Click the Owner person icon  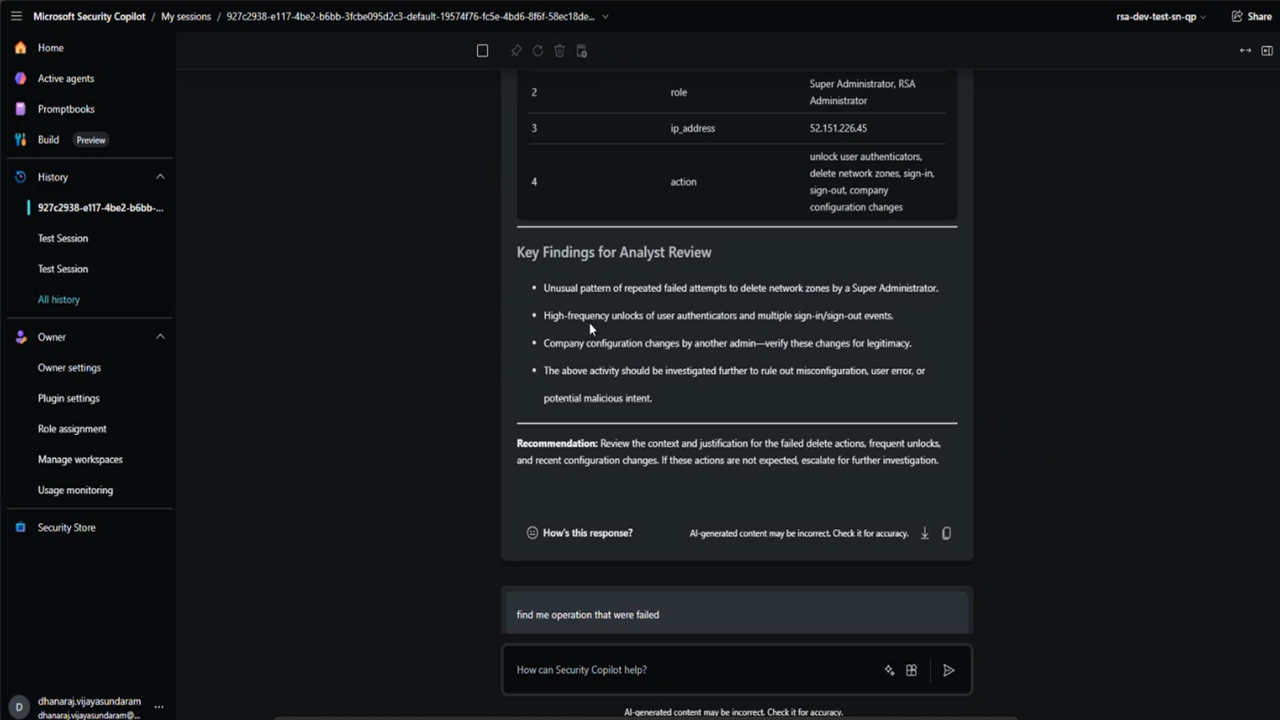[20, 337]
